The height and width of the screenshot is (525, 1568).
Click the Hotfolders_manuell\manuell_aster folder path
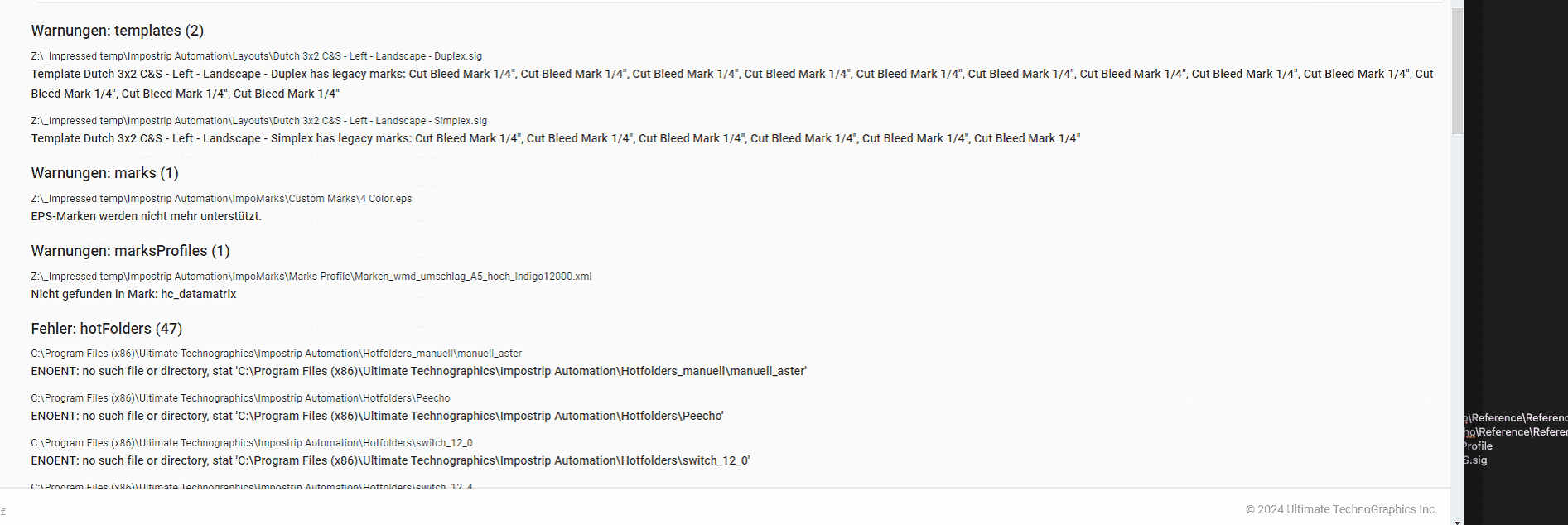276,354
